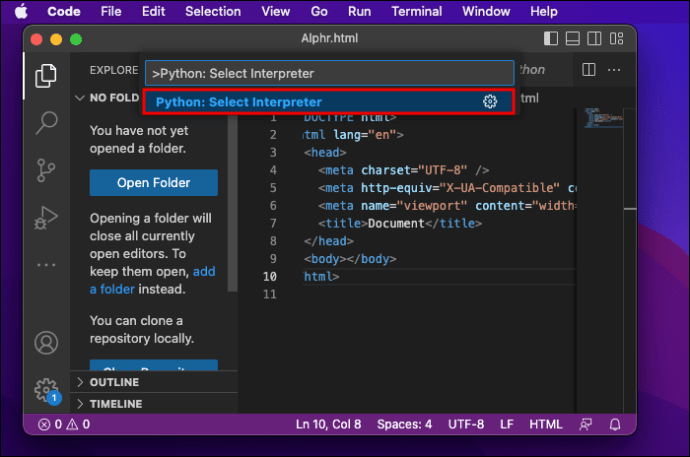
Task: Expand the TIMELINE section
Action: click(154, 403)
